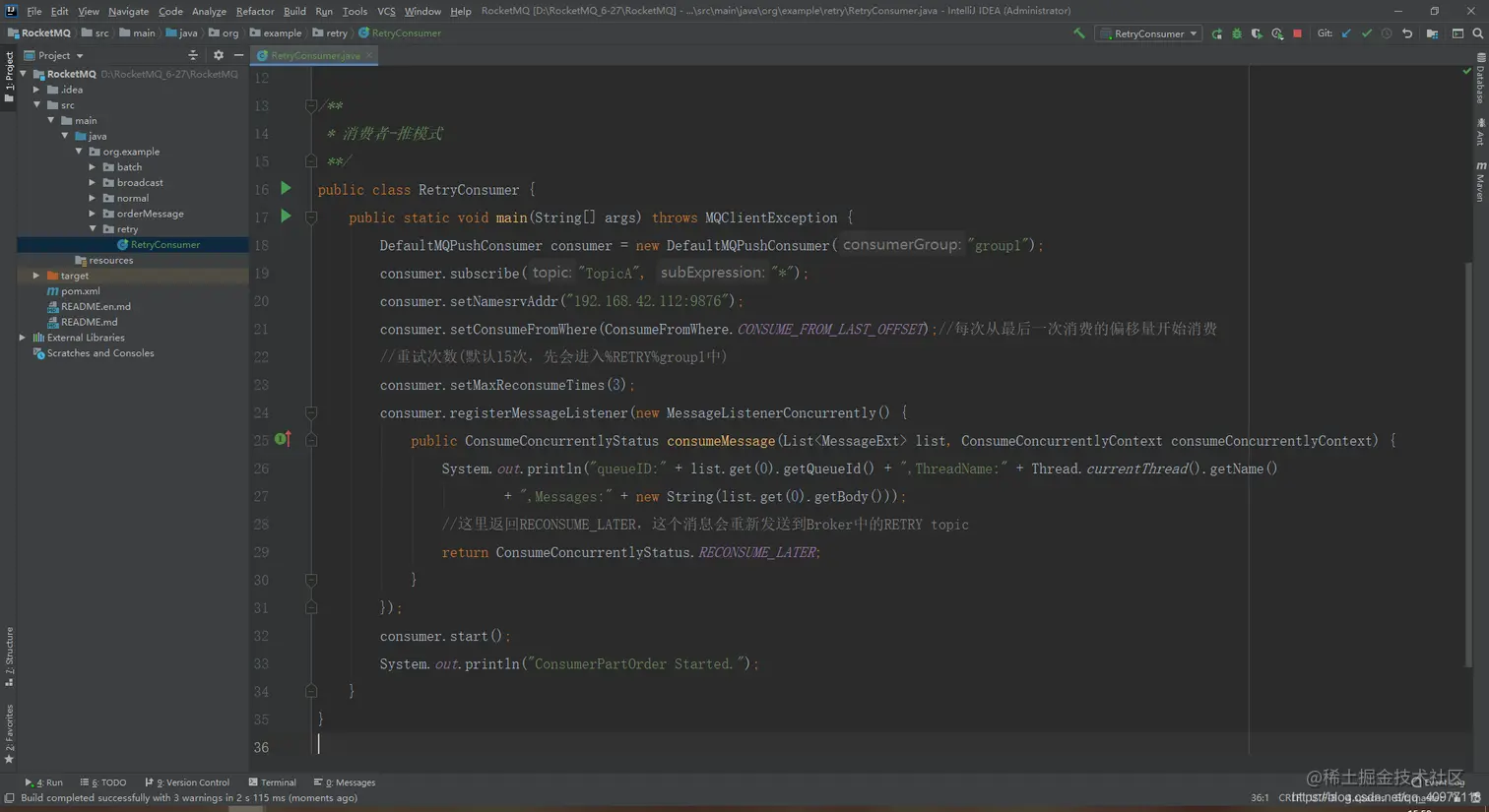Fold consumeMessage method at line 25

pyautogui.click(x=311, y=440)
